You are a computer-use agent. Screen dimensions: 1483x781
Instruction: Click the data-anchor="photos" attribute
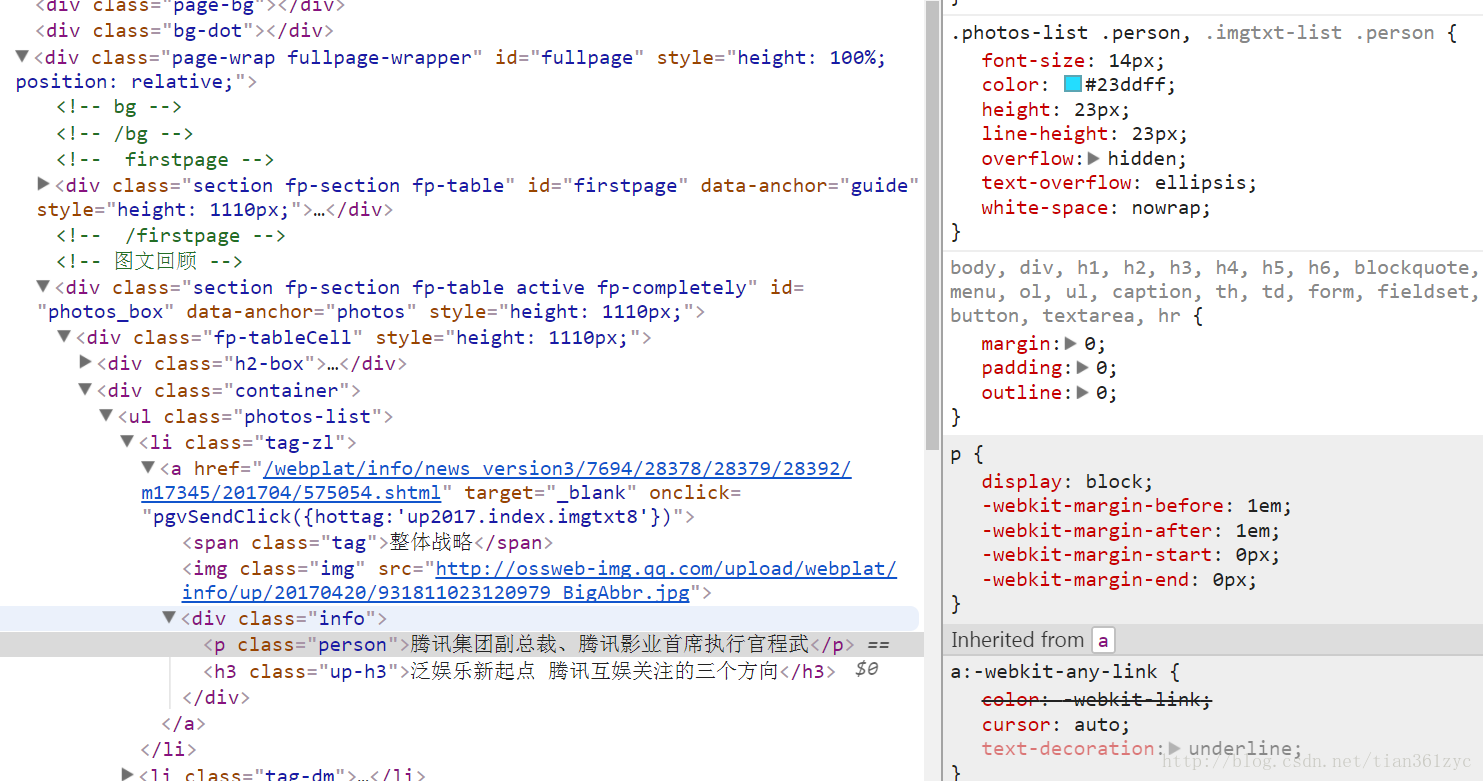tap(303, 312)
